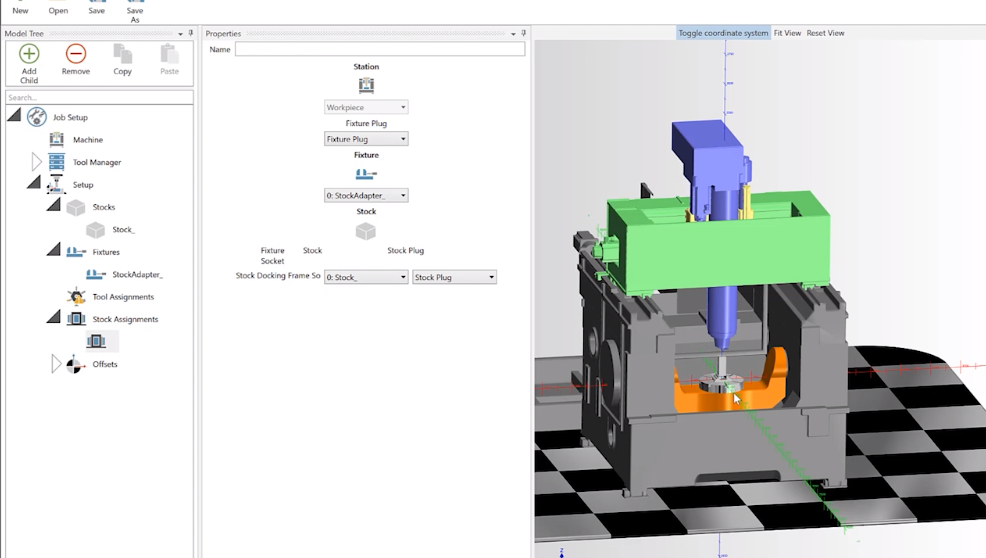986x558 pixels.
Task: Select the Offsets coordinate icon
Action: point(75,364)
